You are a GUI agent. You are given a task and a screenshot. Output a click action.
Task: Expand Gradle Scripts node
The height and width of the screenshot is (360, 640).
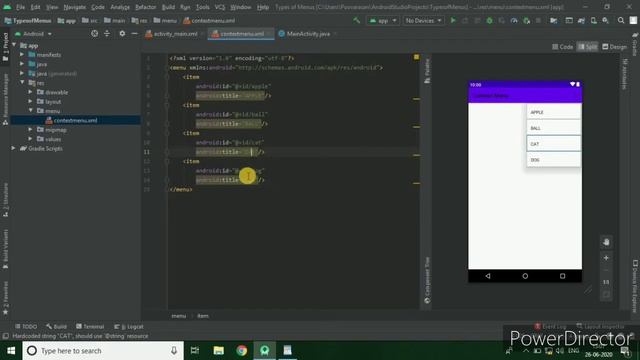14,149
